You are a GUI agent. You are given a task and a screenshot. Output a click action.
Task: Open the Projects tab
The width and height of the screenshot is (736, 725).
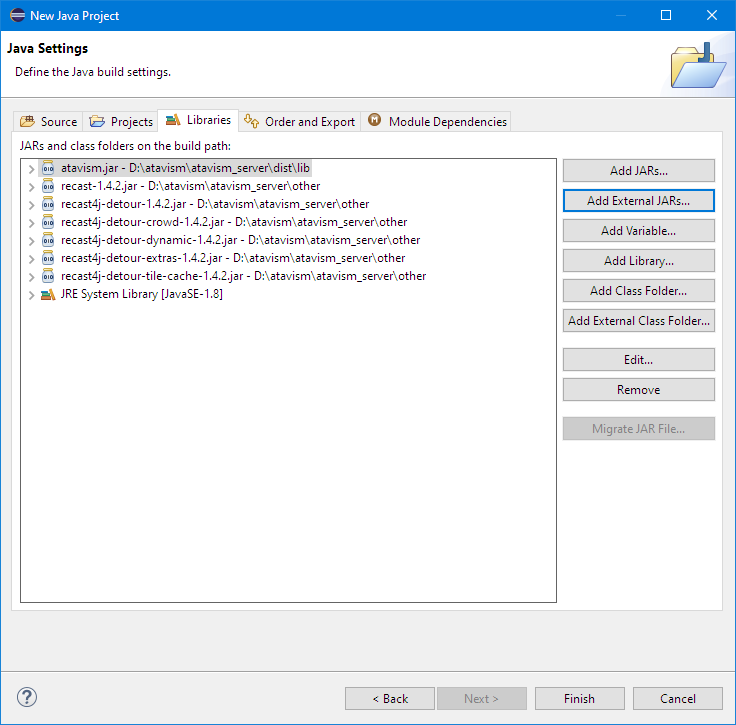click(121, 122)
